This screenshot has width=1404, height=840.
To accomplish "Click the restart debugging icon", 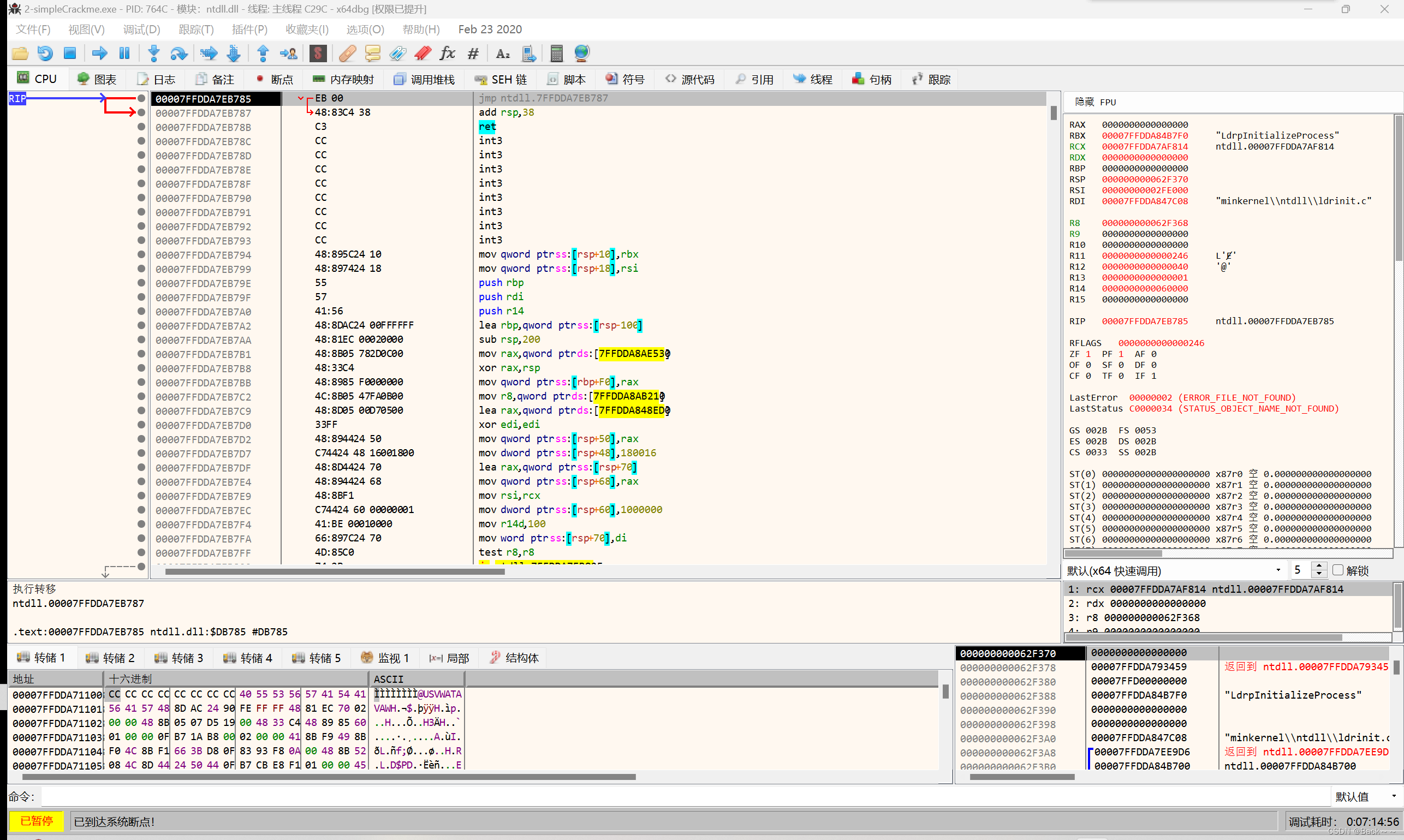I will click(x=45, y=53).
